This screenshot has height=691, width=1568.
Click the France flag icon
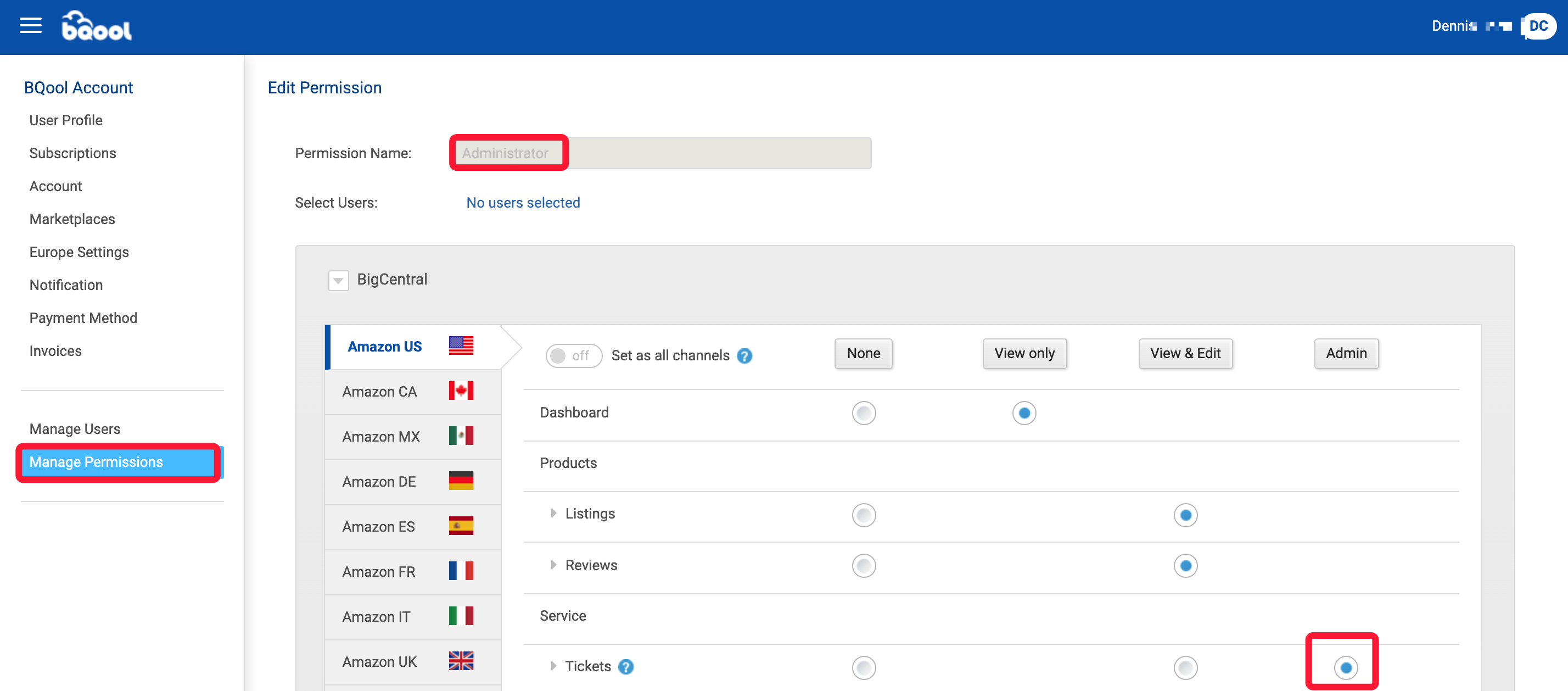tap(461, 571)
